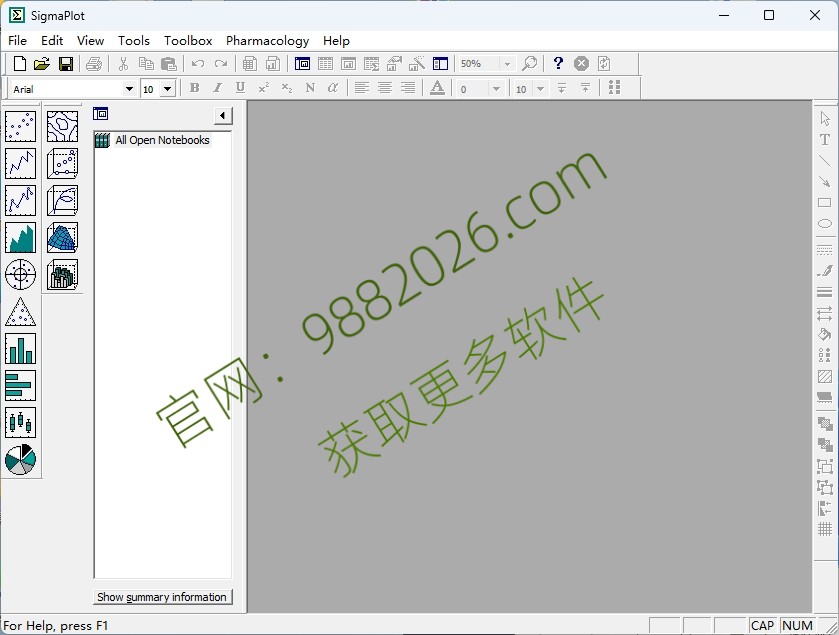Open a file with the folder icon
The image size is (839, 635).
point(42,64)
